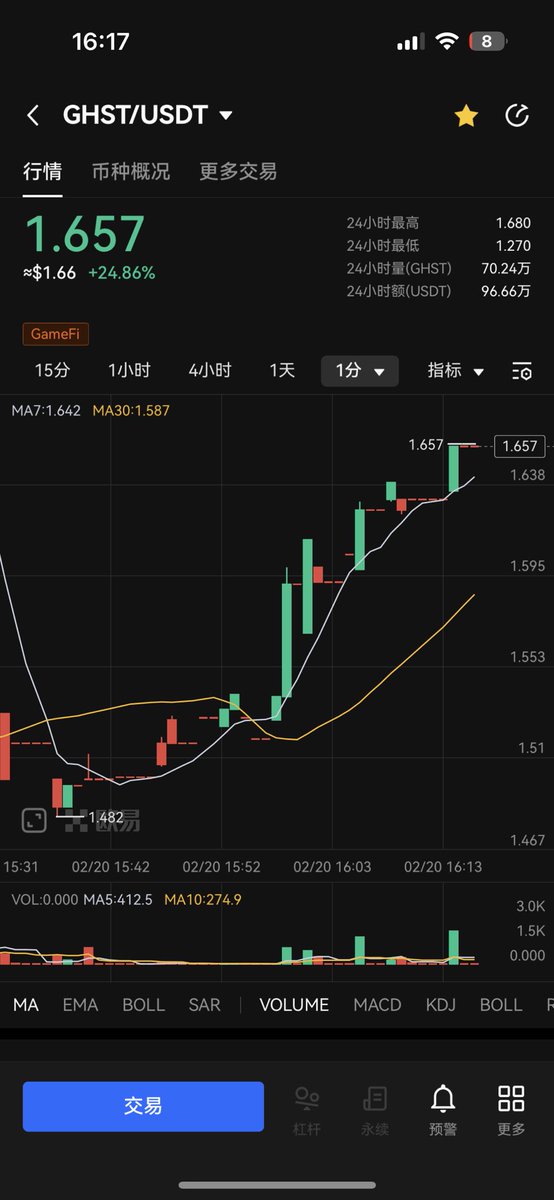Switch to the 更多交易 tab

238,171
